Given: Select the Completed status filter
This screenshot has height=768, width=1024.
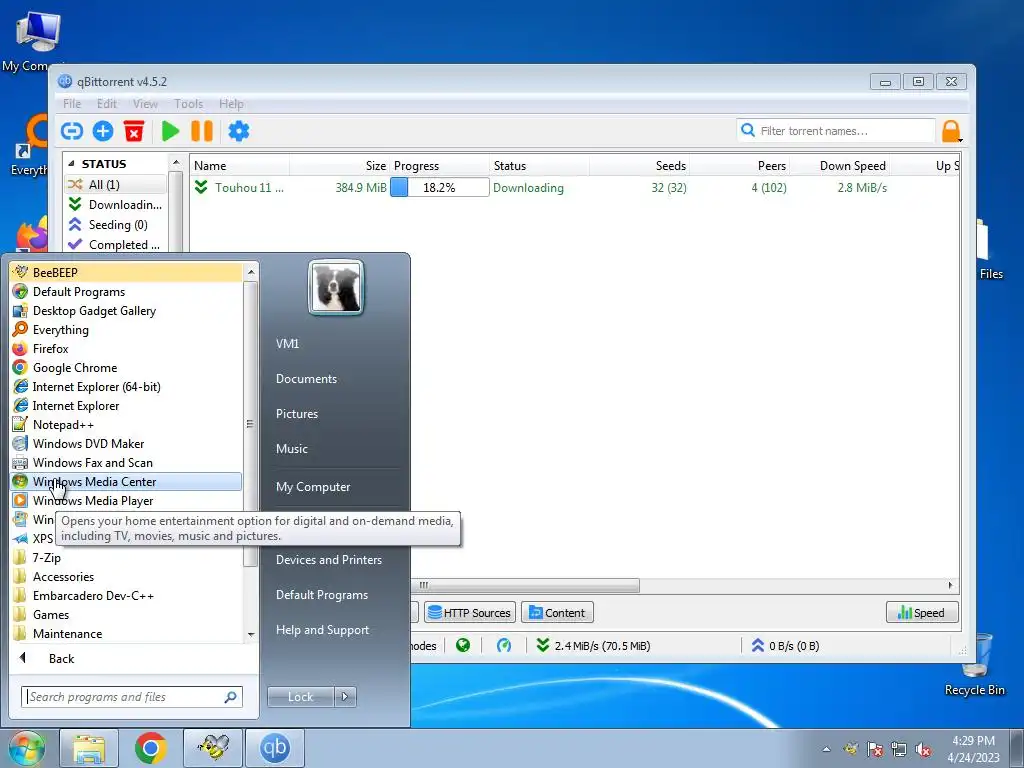Looking at the screenshot, I should click(116, 245).
